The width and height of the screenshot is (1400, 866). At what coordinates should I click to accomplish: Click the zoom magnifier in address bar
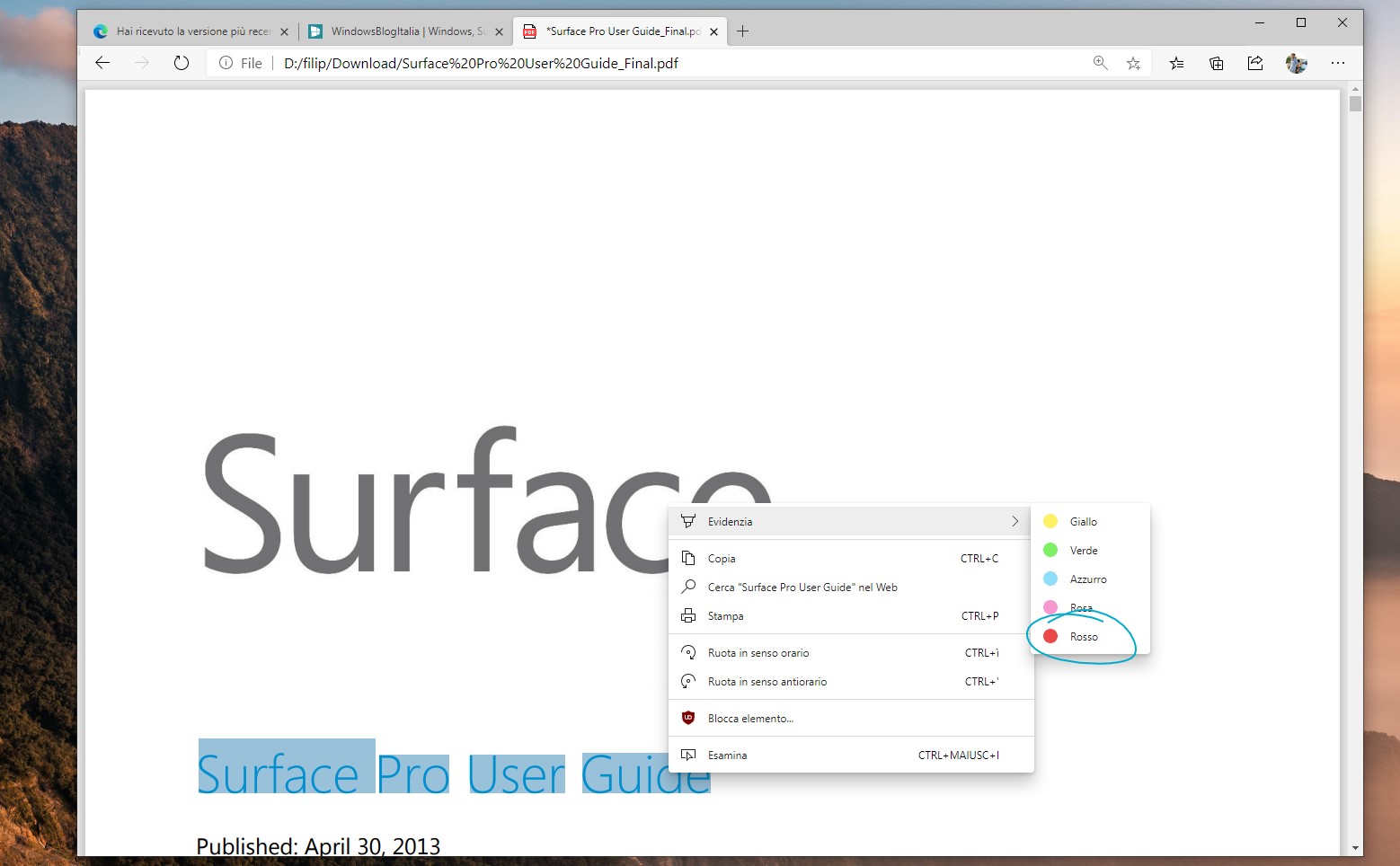coord(1100,63)
